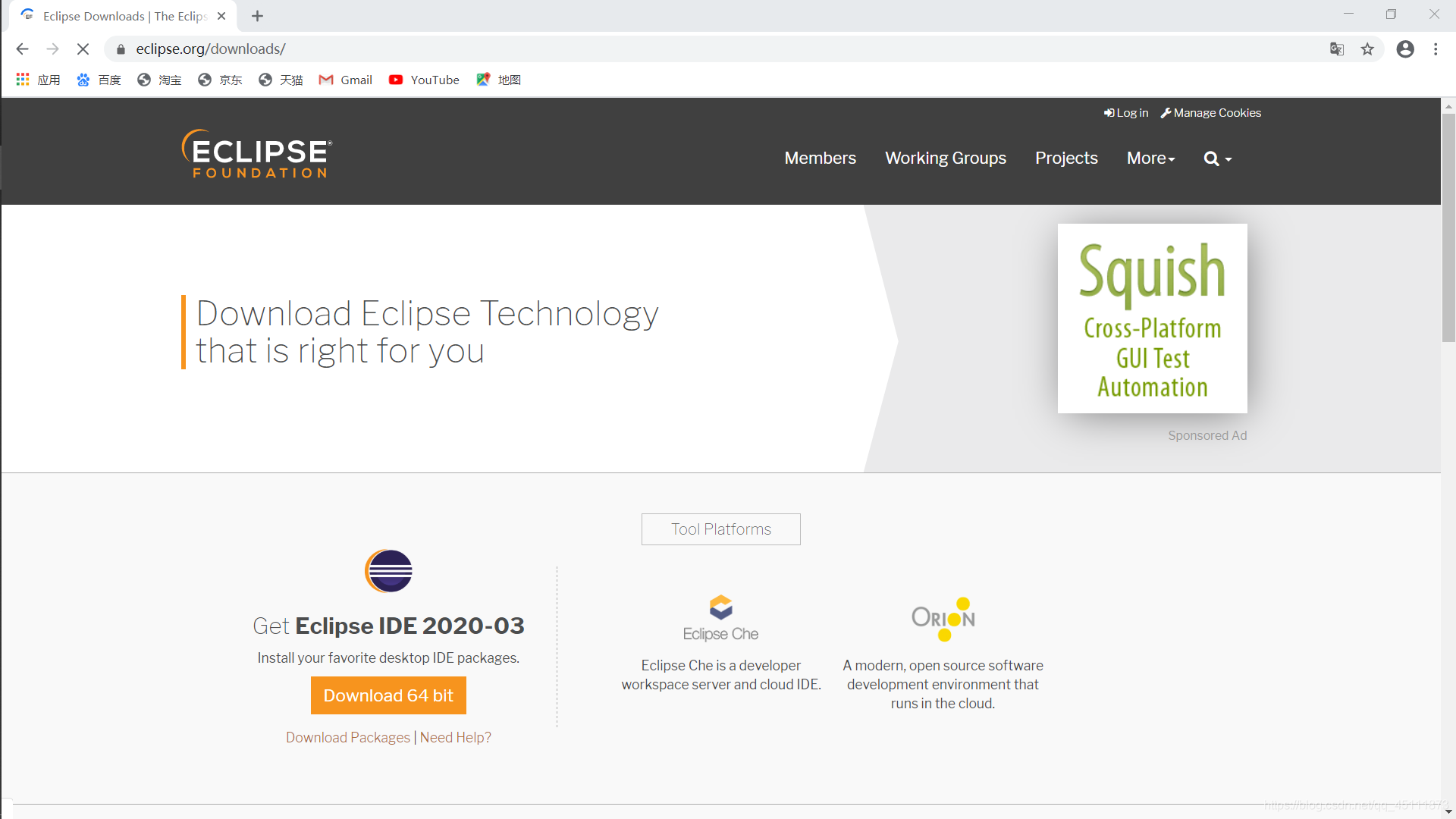Open the Working Groups menu item
This screenshot has width=1456, height=819.
tap(945, 158)
